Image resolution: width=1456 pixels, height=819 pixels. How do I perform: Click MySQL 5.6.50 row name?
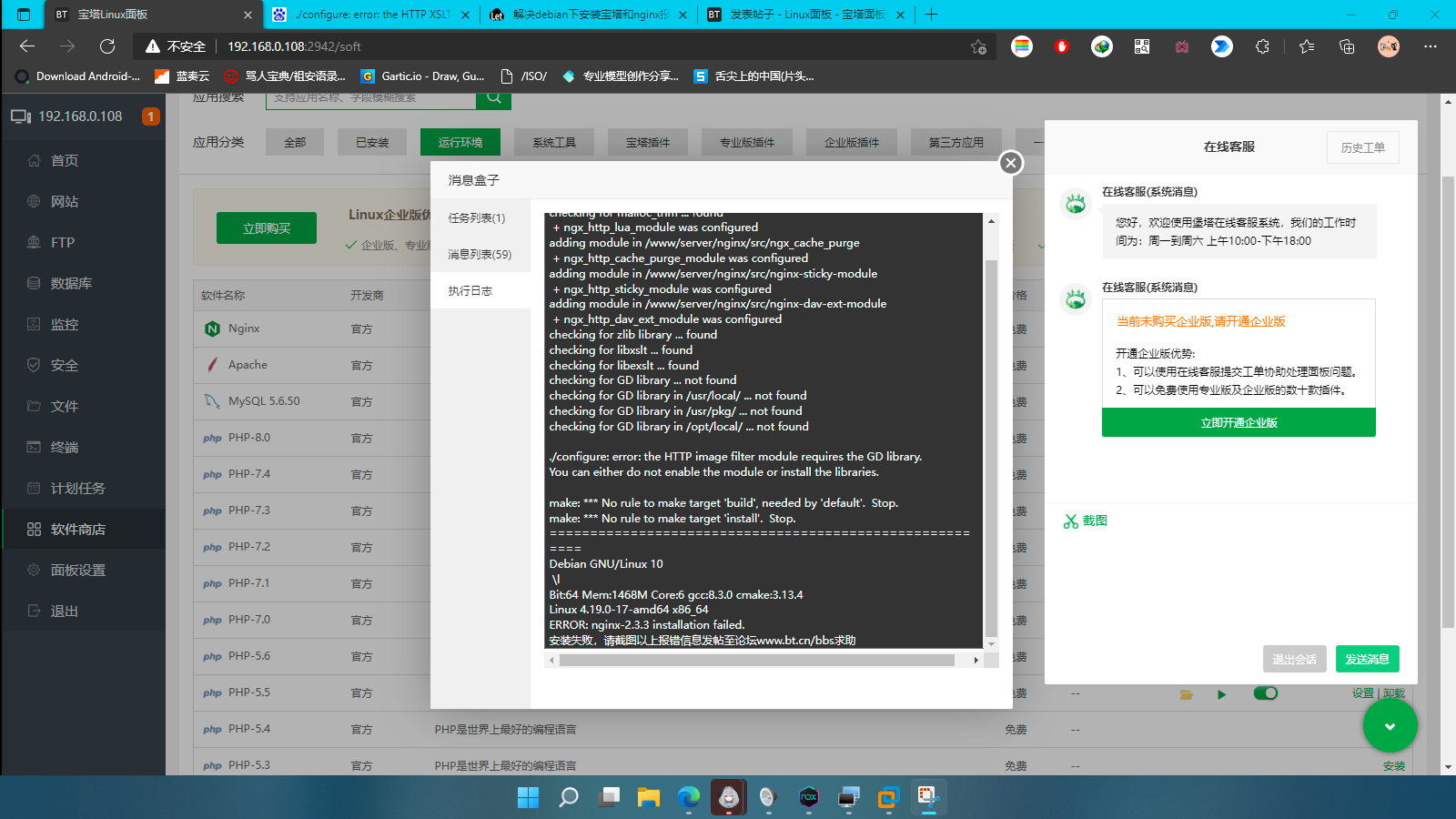click(264, 401)
